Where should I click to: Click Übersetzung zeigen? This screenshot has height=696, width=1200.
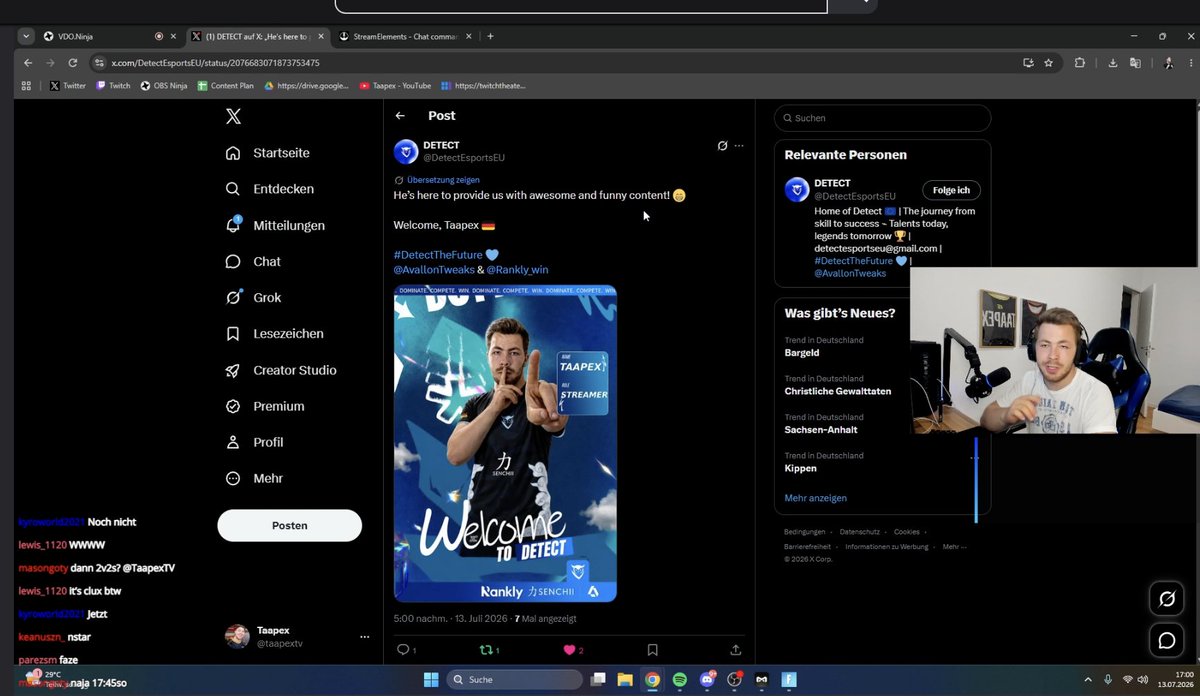[443, 180]
